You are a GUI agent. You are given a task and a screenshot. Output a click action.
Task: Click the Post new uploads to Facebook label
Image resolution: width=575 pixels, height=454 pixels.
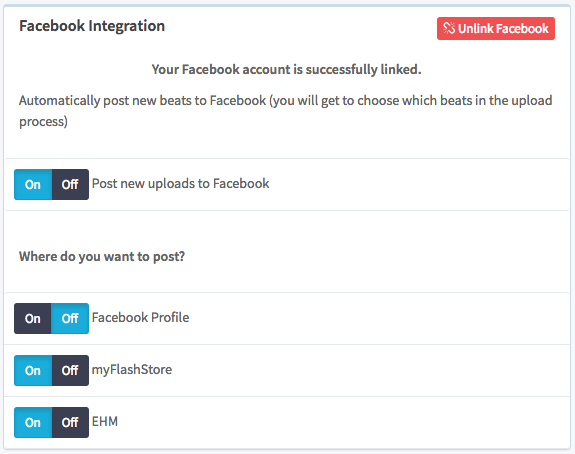click(180, 183)
